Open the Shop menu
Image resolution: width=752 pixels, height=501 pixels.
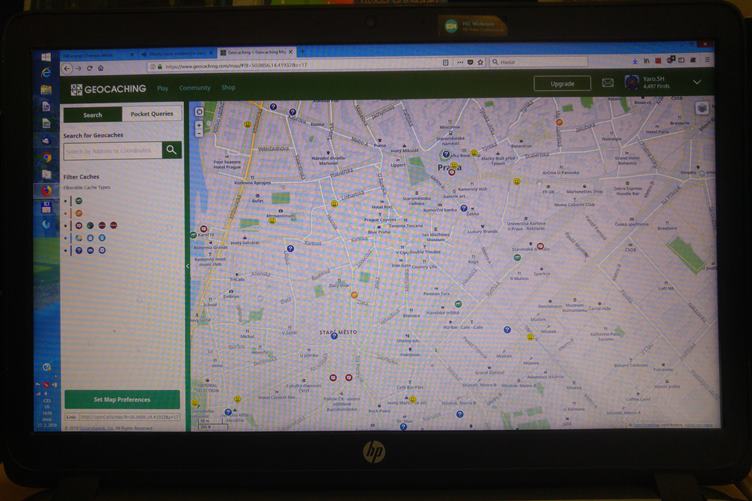[x=228, y=88]
